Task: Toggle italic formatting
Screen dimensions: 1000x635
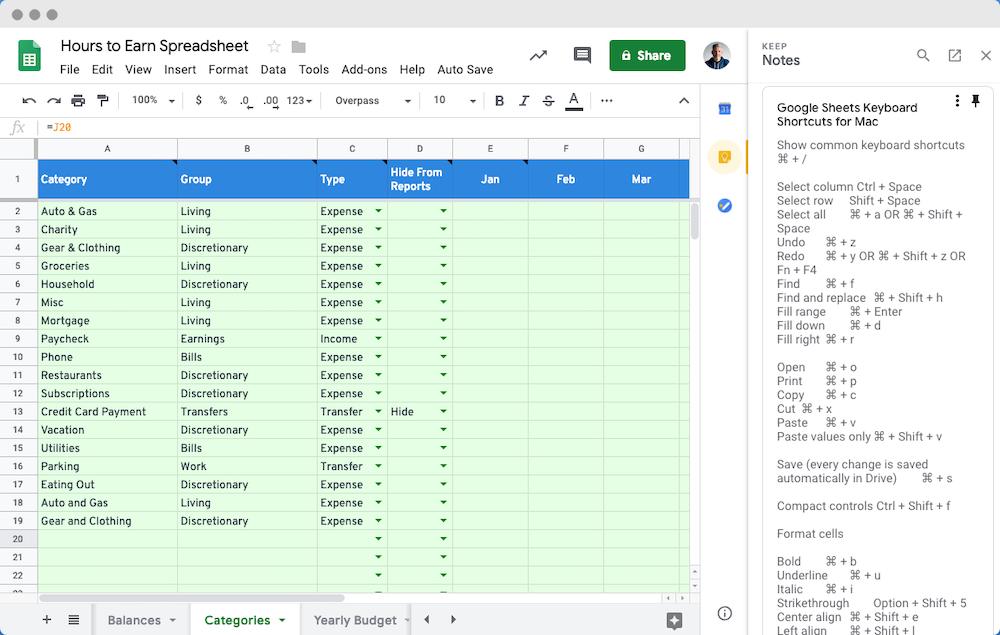Action: coord(524,101)
